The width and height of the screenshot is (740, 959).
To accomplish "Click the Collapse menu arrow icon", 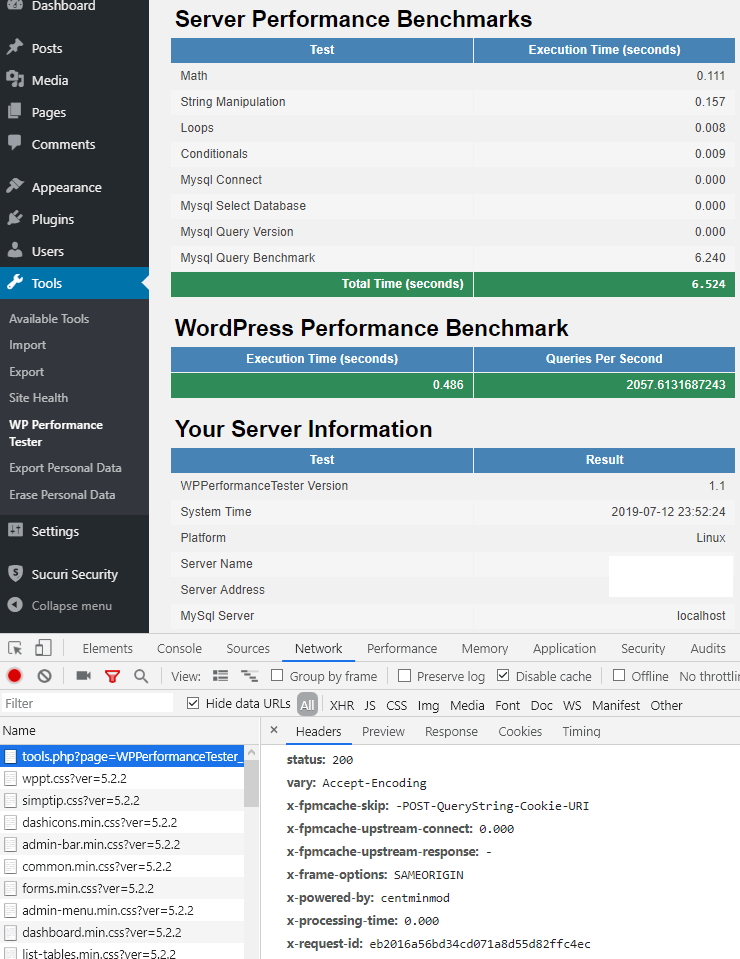I will [x=15, y=605].
